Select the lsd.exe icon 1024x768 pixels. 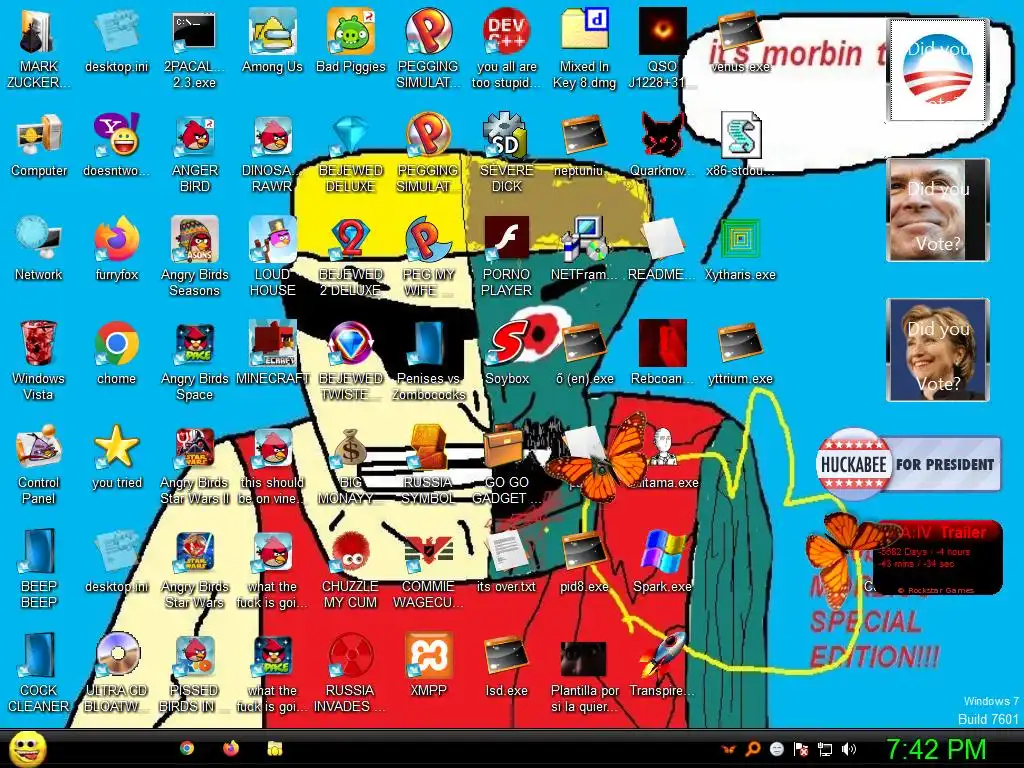(x=507, y=664)
